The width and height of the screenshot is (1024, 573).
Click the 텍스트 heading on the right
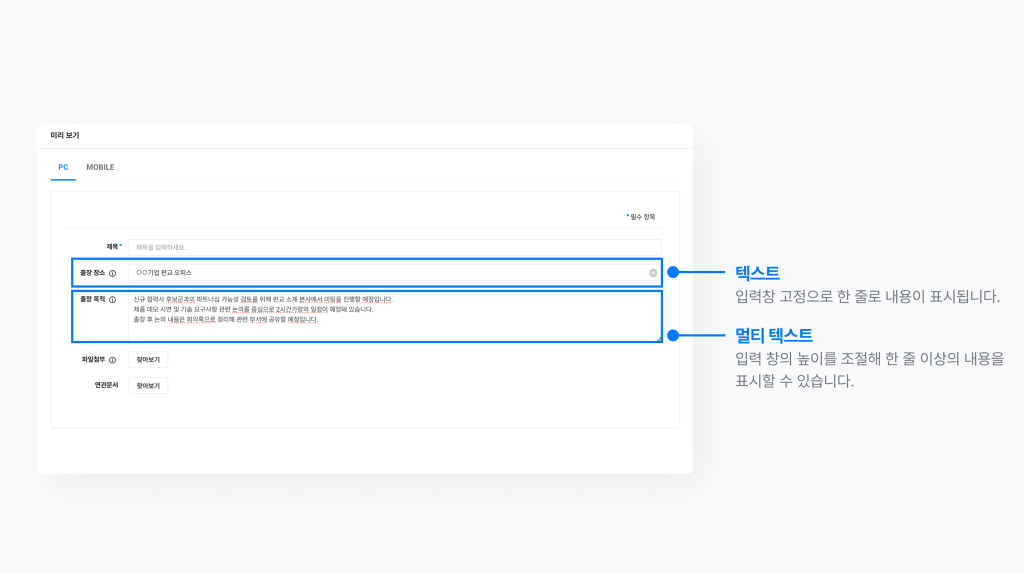tap(758, 272)
